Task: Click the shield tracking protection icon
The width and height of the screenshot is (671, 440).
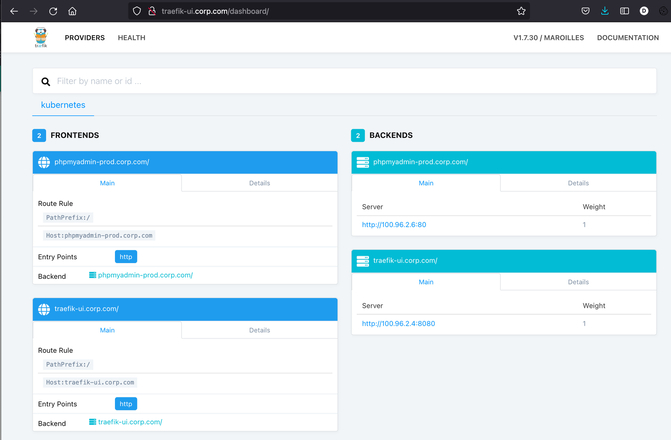Action: tap(137, 11)
